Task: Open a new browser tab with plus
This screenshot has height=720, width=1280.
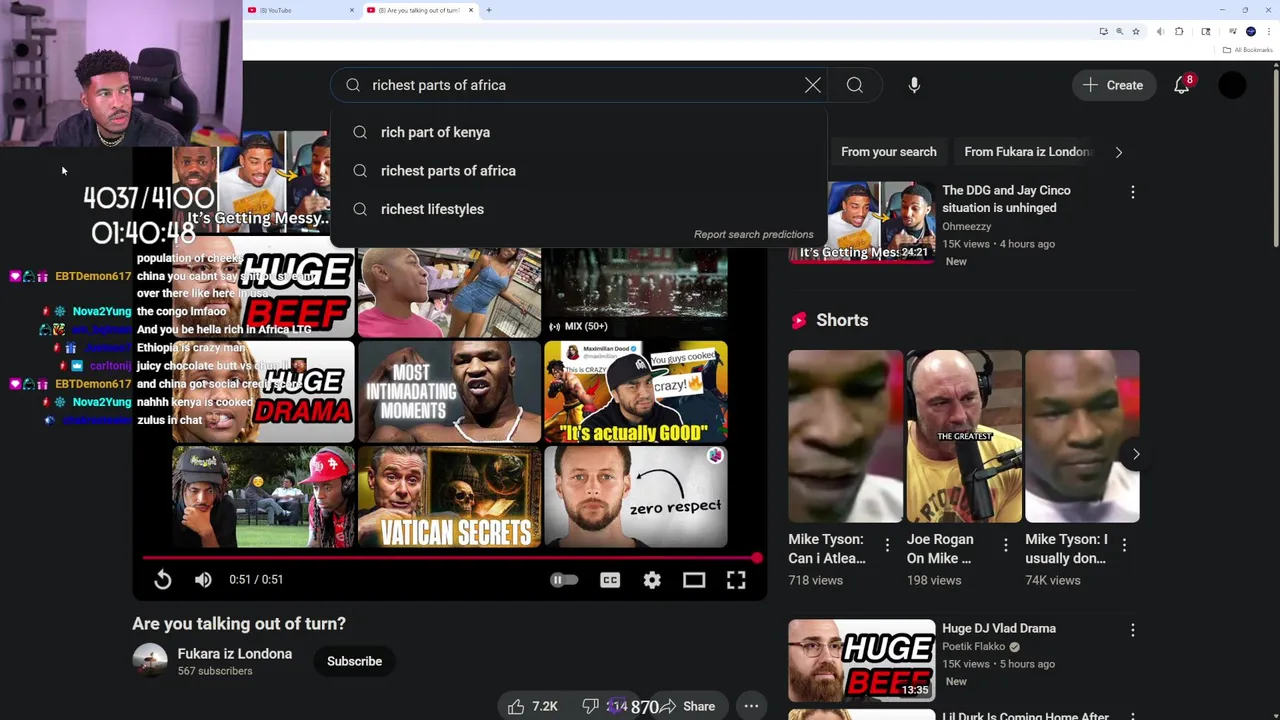Action: [x=489, y=10]
